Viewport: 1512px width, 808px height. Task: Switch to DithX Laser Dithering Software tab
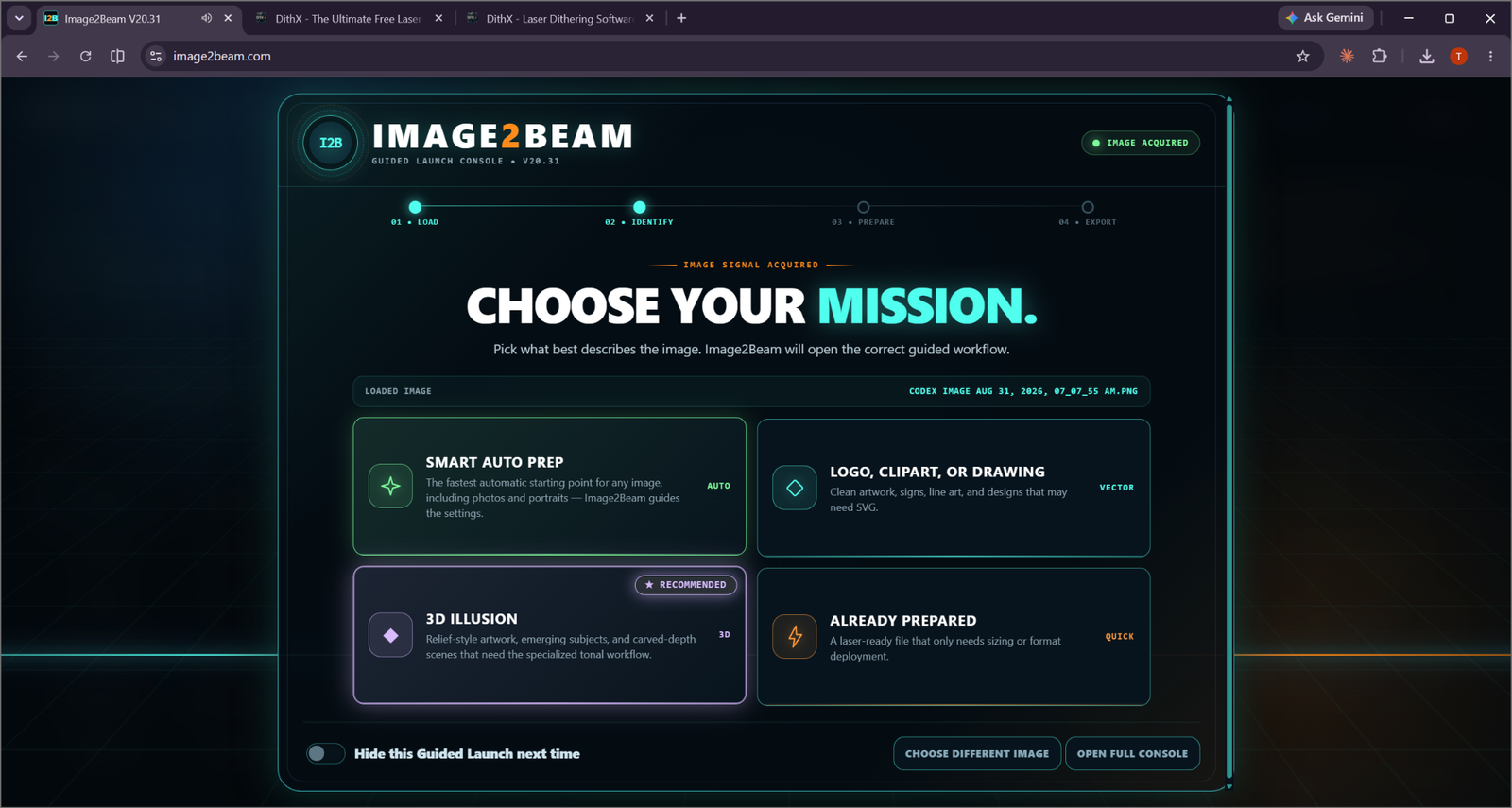pos(558,18)
